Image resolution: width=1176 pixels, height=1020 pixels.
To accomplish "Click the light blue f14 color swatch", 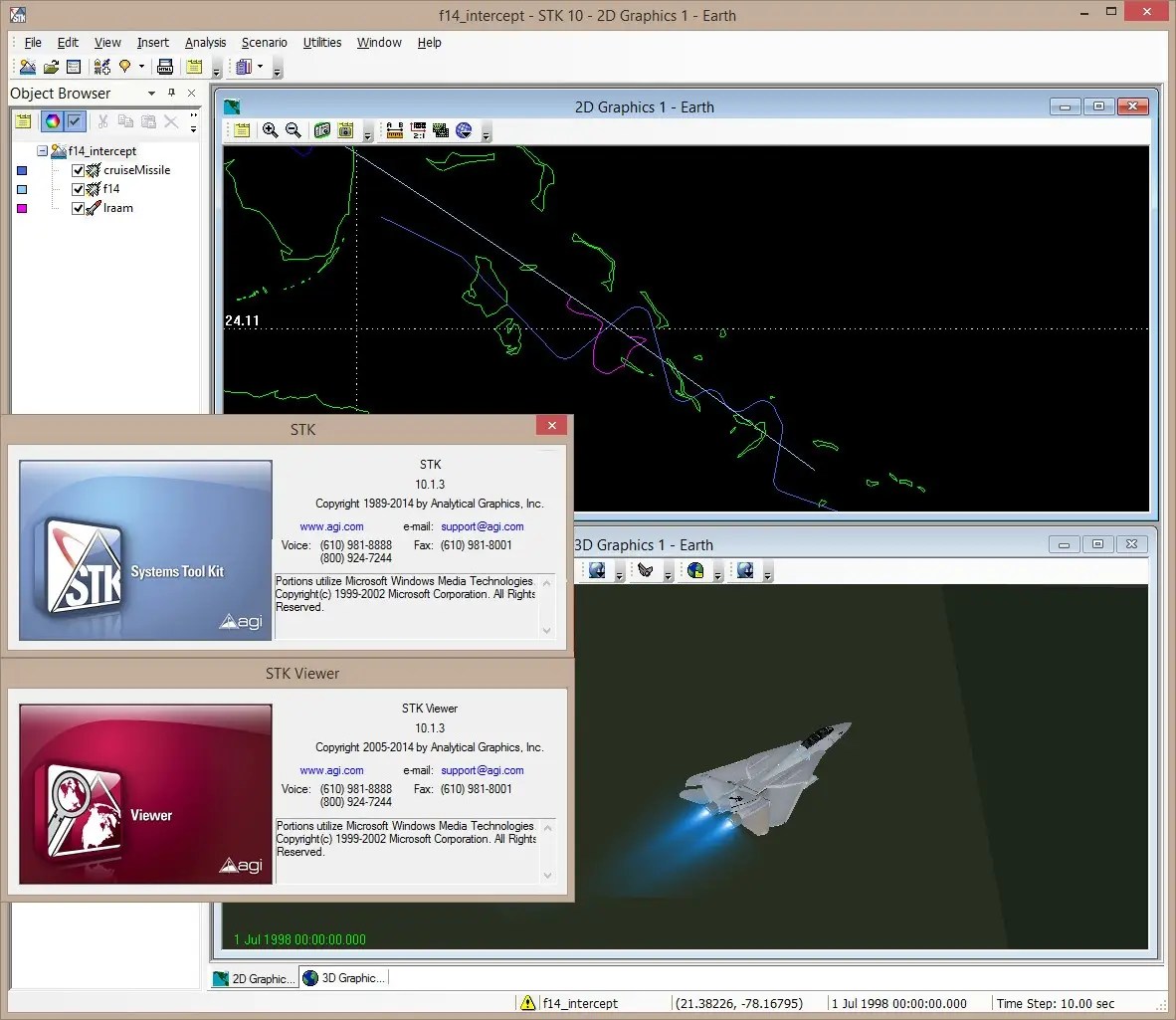I will [x=23, y=190].
